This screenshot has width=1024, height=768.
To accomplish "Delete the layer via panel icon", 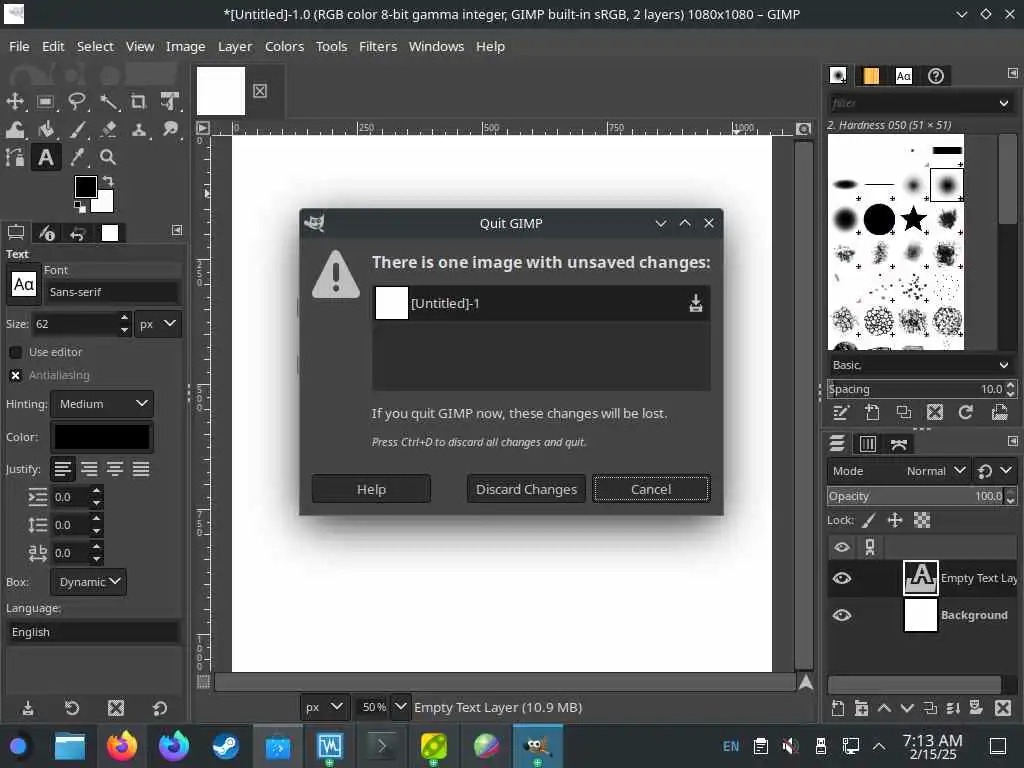I will click(x=1002, y=708).
